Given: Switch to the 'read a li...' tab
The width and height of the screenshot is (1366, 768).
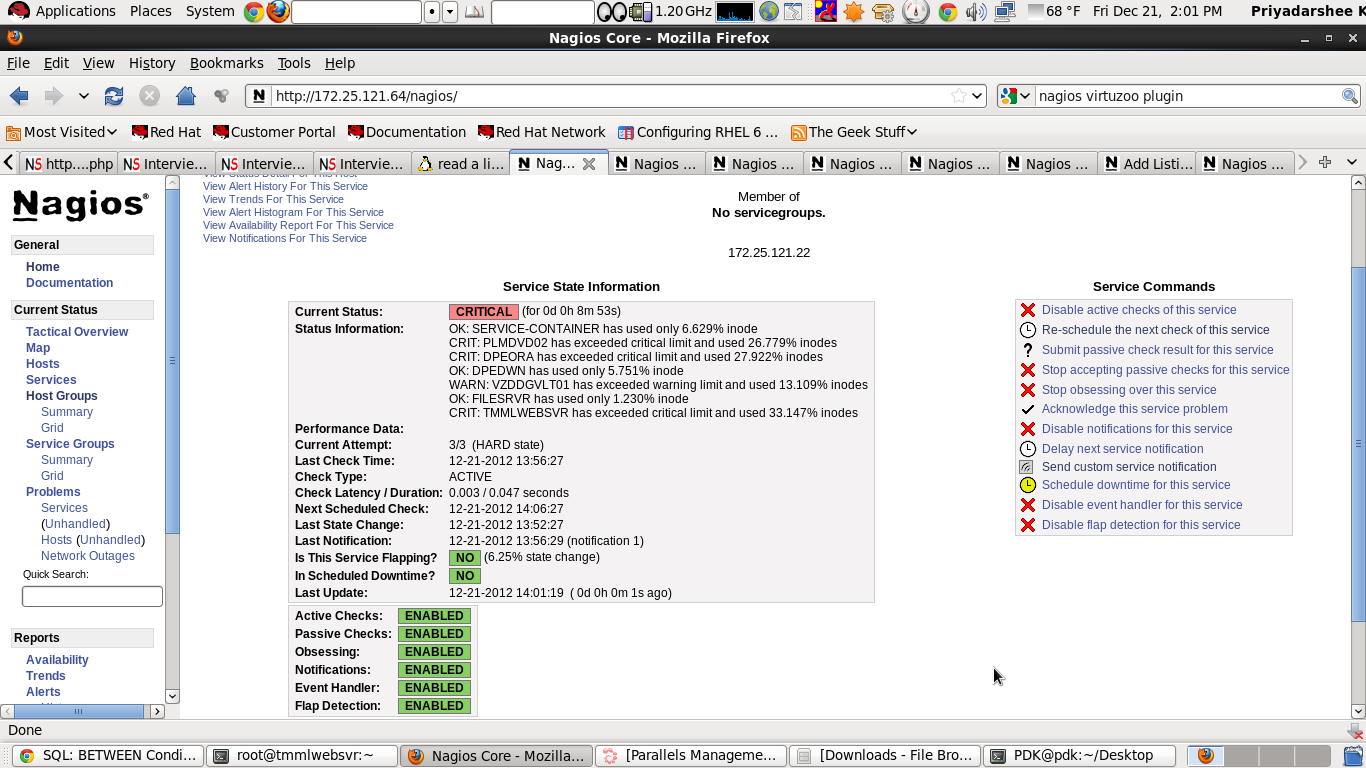Looking at the screenshot, I should (460, 164).
